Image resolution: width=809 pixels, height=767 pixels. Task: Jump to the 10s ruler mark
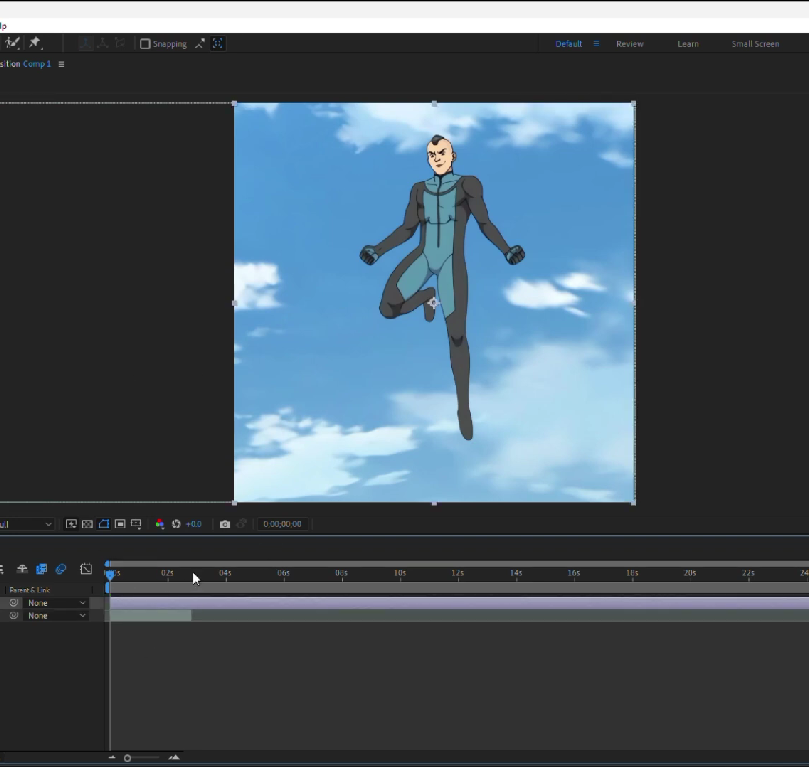pos(400,573)
